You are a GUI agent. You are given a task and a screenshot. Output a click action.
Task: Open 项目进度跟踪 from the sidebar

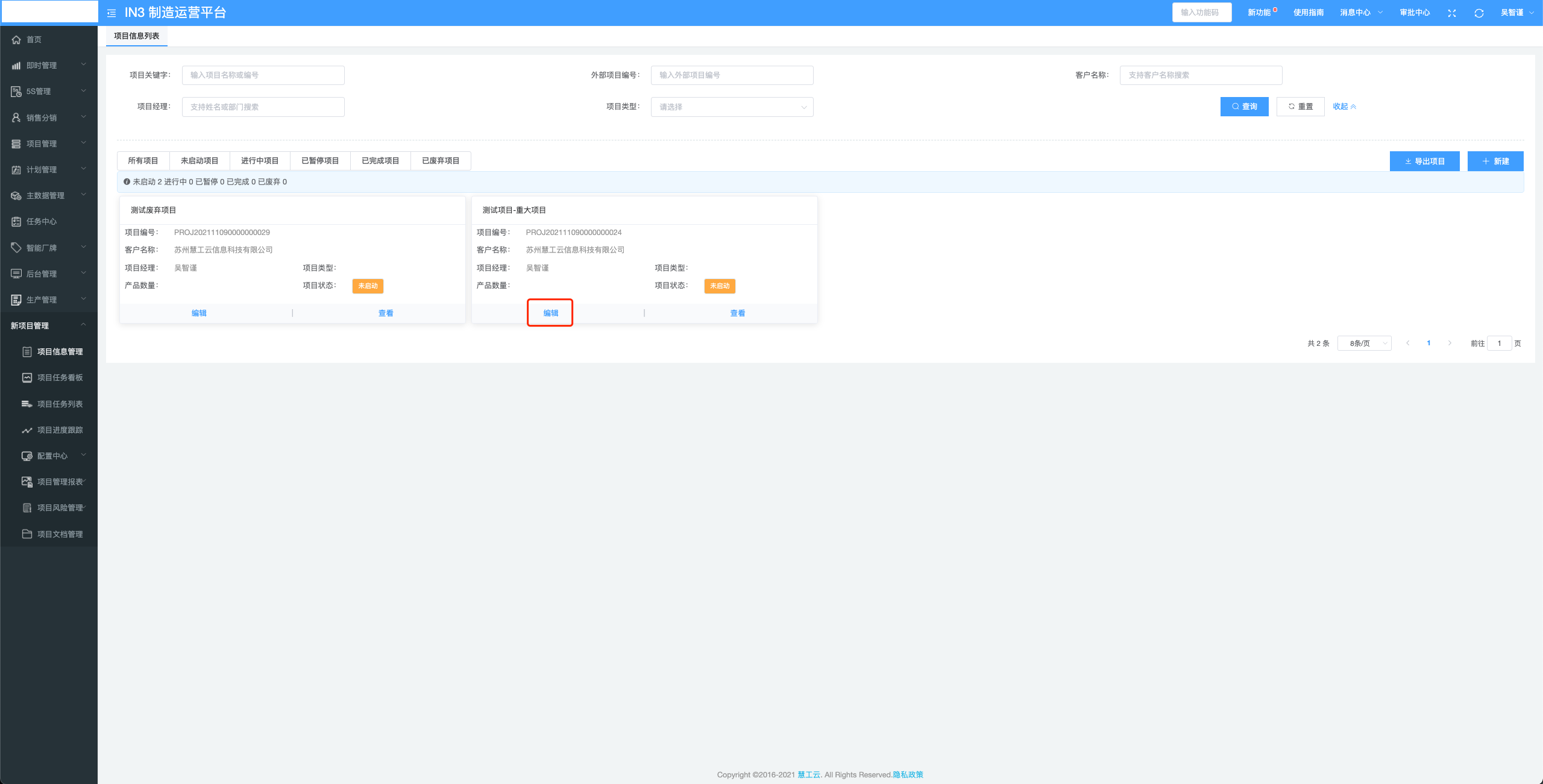click(x=60, y=430)
